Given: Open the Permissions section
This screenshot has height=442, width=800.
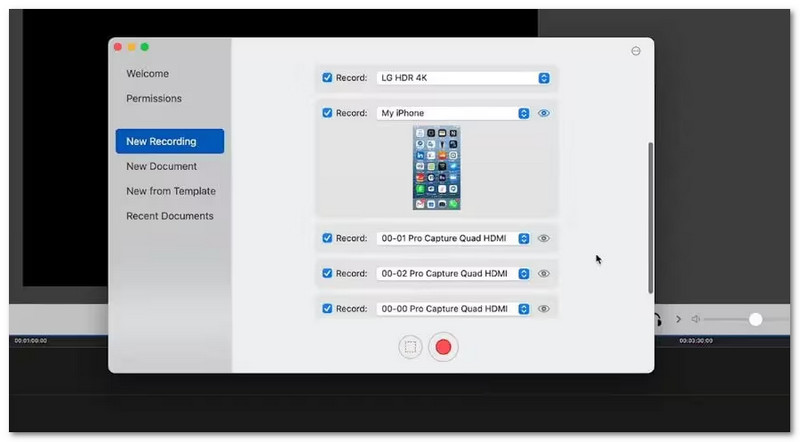Looking at the screenshot, I should pos(154,99).
